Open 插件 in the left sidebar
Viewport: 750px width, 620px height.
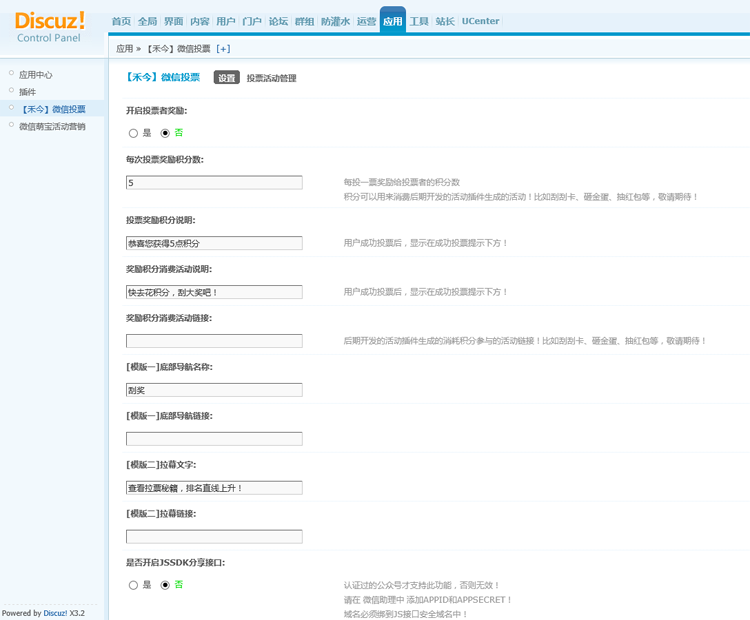pyautogui.click(x=28, y=92)
